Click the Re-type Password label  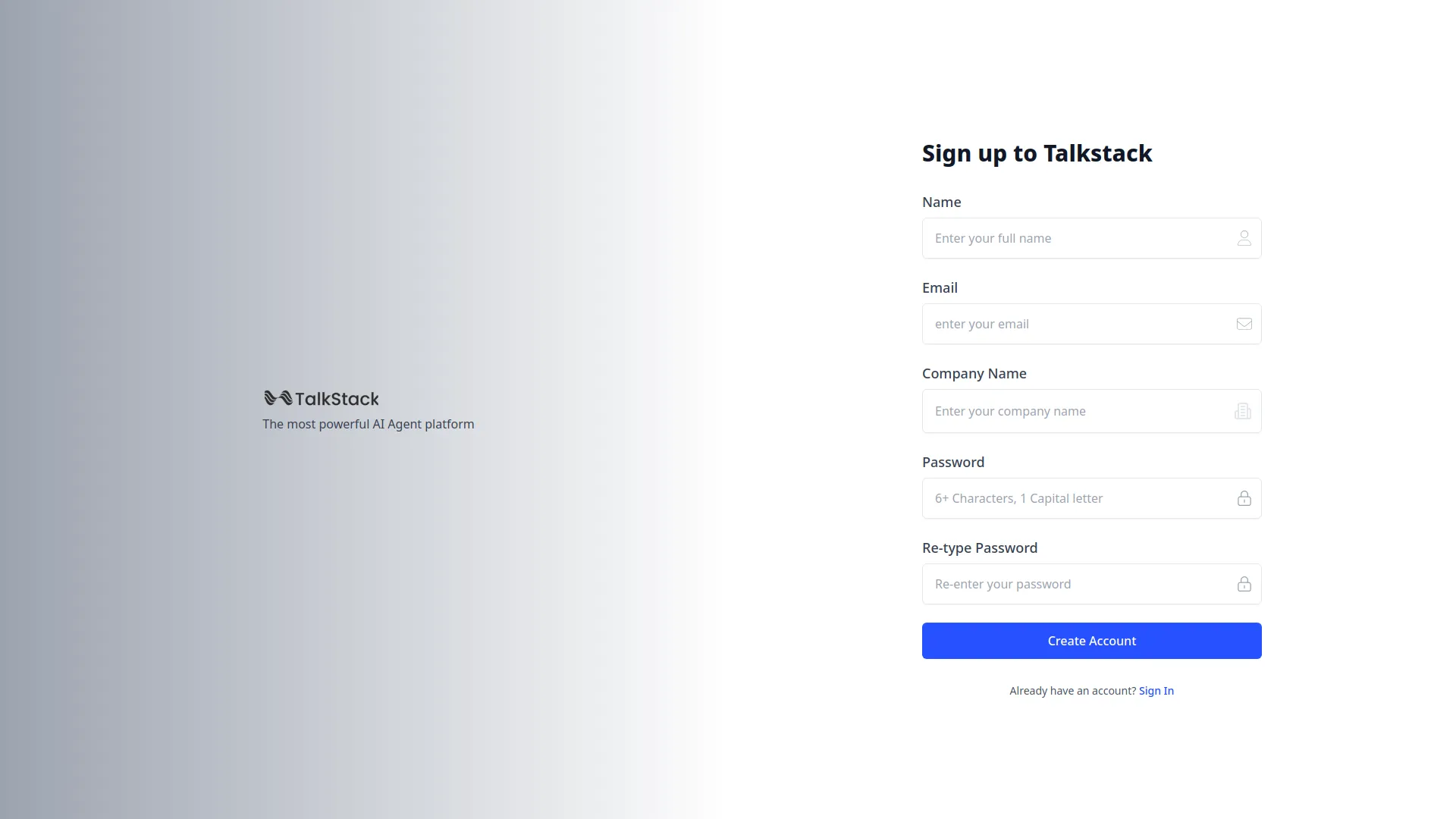tap(979, 548)
